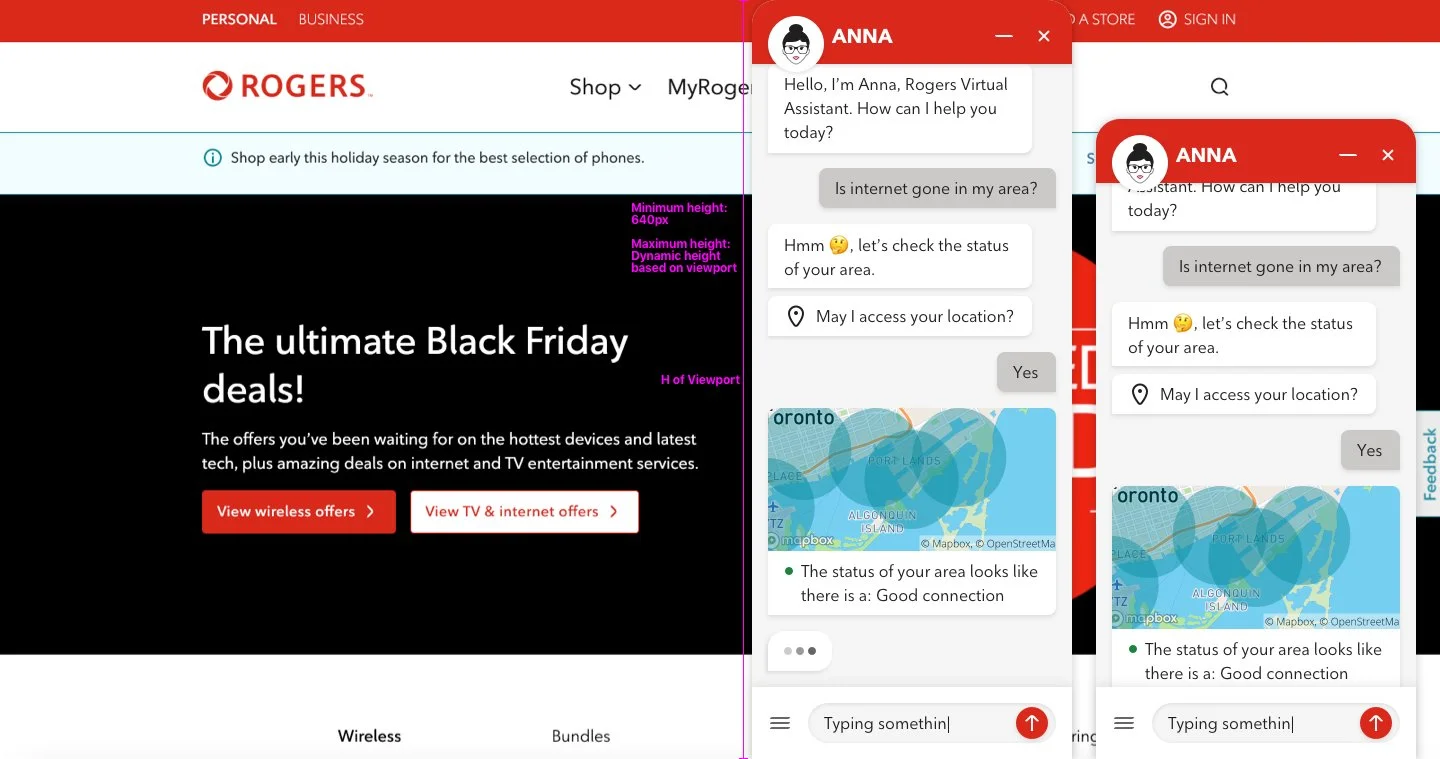Switch to the Personal tab
Image resolution: width=1440 pixels, height=759 pixels.
click(x=238, y=19)
